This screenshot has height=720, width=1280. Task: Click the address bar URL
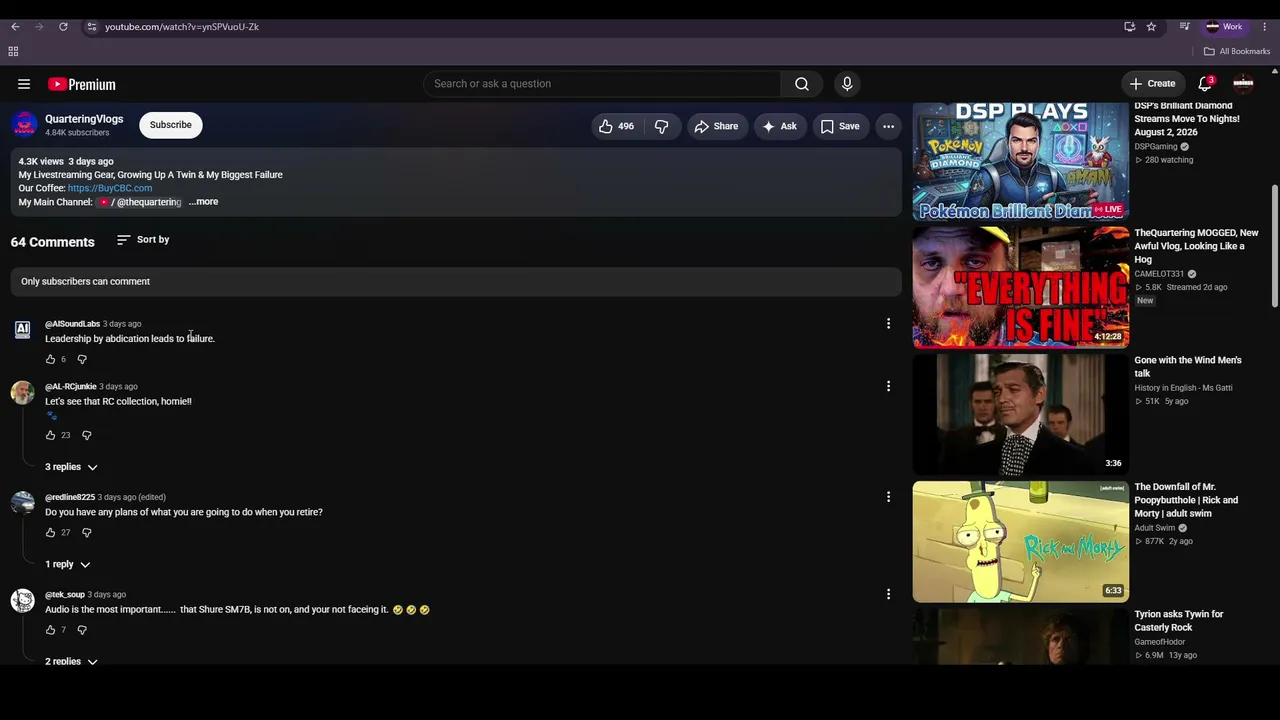pyautogui.click(x=182, y=27)
